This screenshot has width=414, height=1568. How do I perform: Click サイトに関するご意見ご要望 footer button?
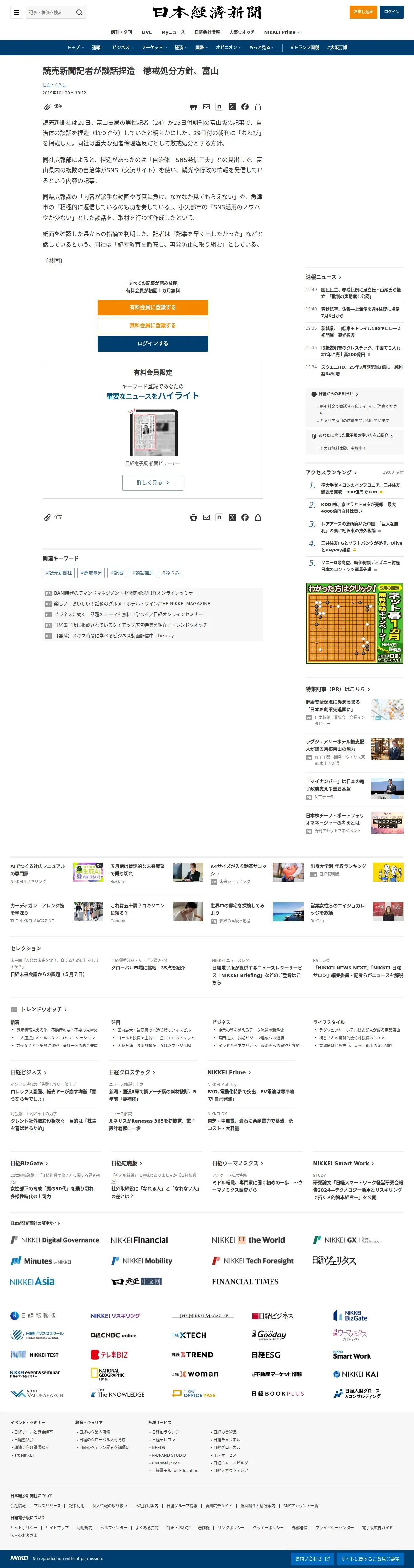click(x=370, y=1559)
